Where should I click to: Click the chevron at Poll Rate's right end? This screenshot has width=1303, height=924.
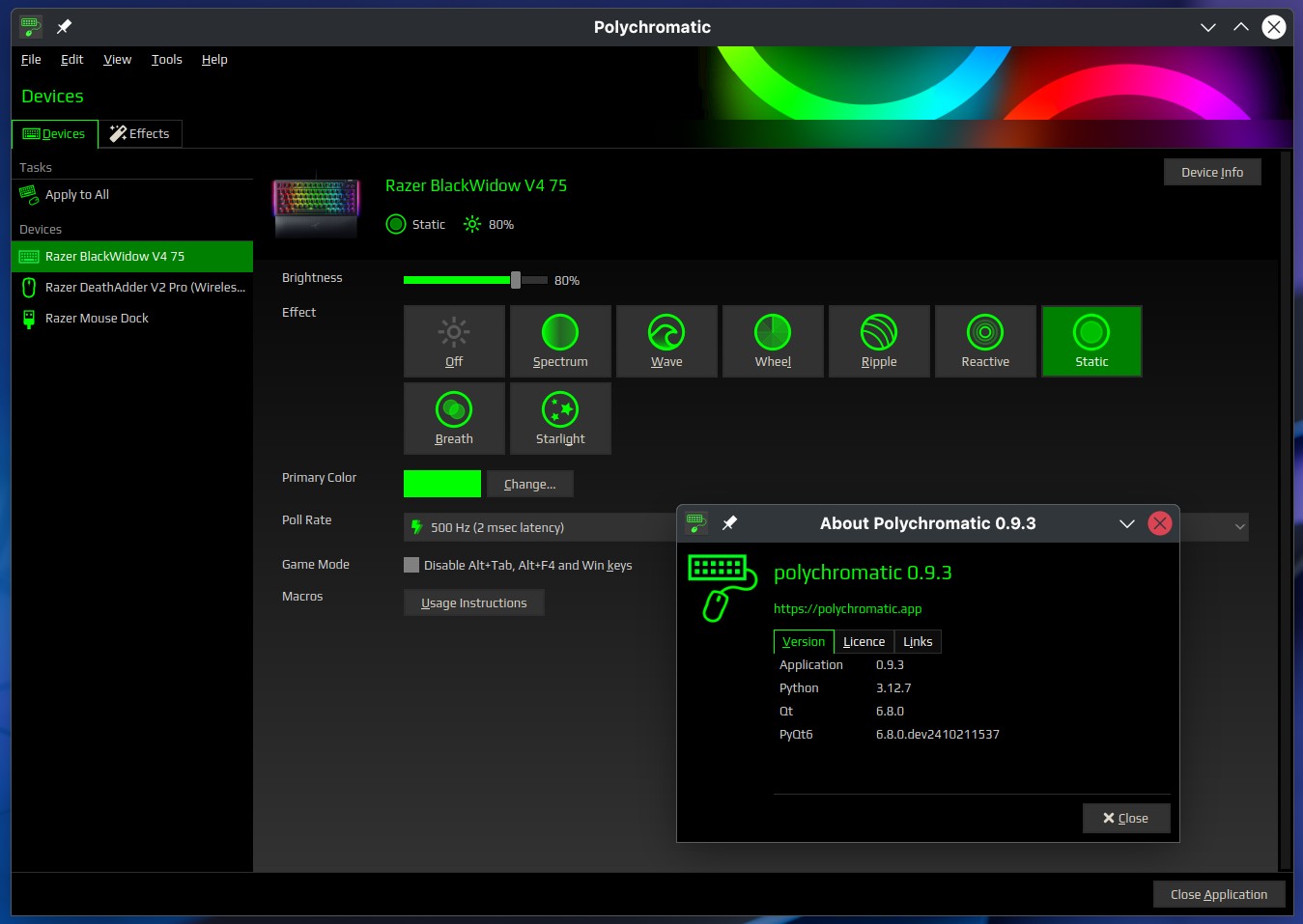[x=1240, y=527]
